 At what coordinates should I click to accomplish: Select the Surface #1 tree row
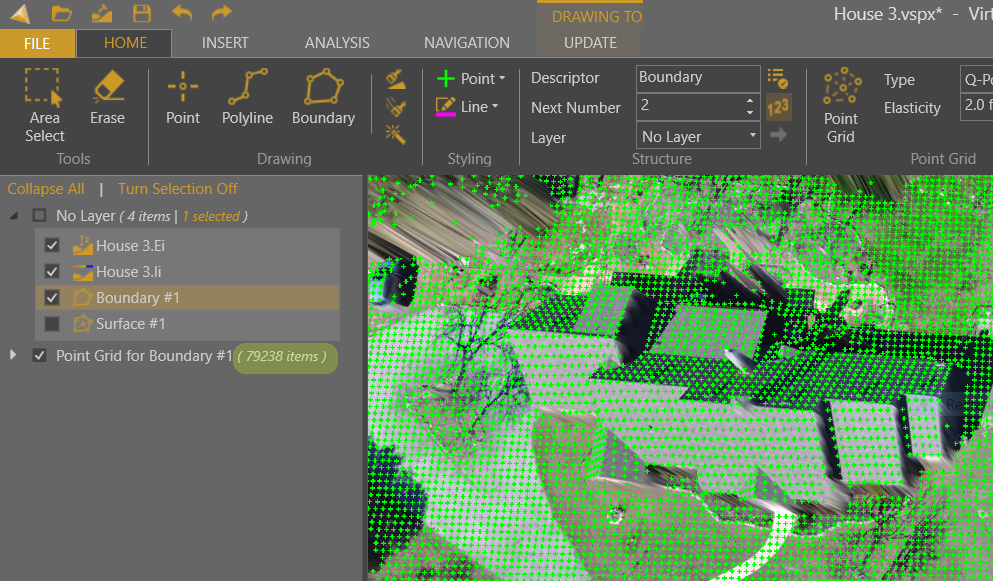[188, 324]
